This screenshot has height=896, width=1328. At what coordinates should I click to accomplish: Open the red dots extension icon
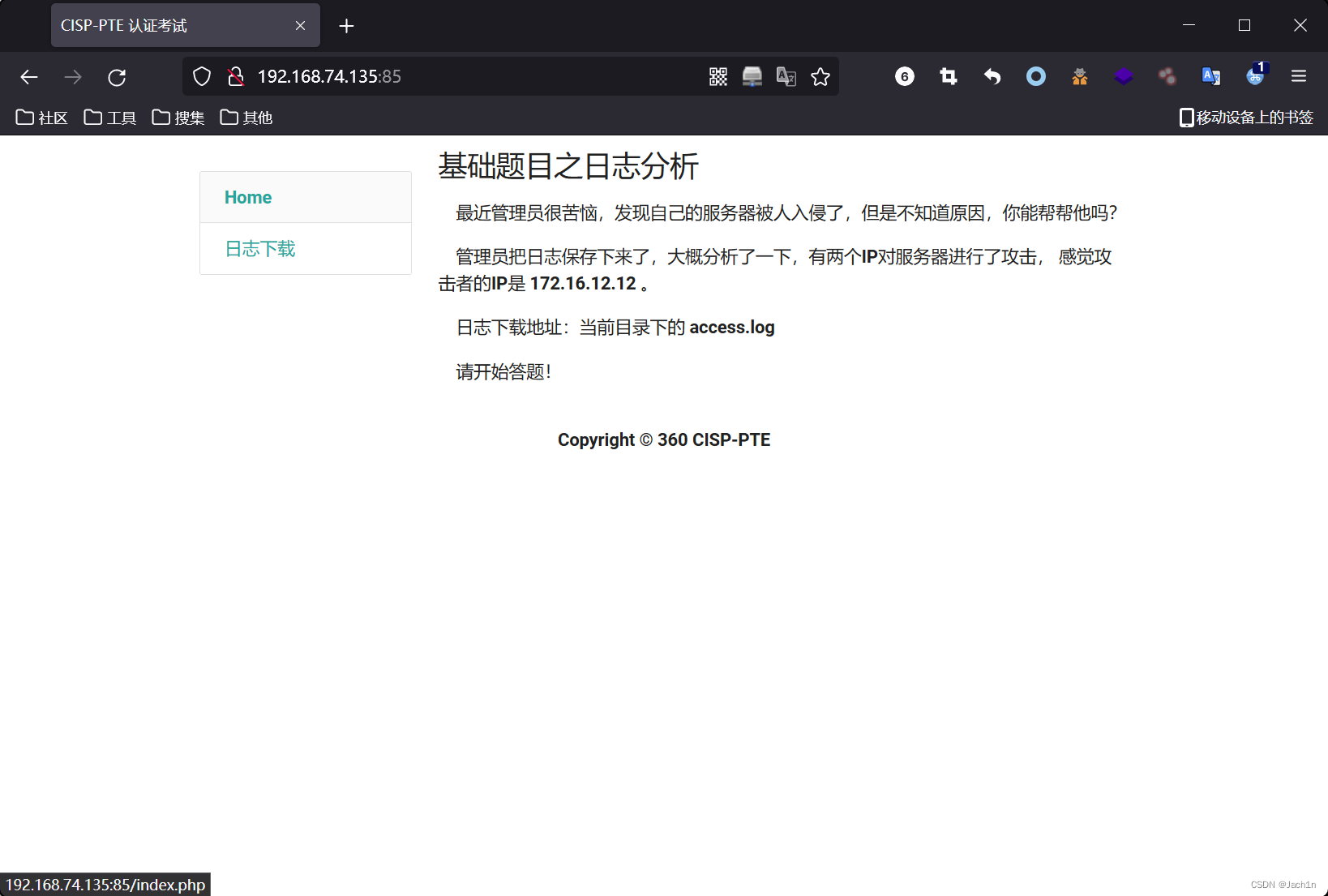coord(1167,77)
